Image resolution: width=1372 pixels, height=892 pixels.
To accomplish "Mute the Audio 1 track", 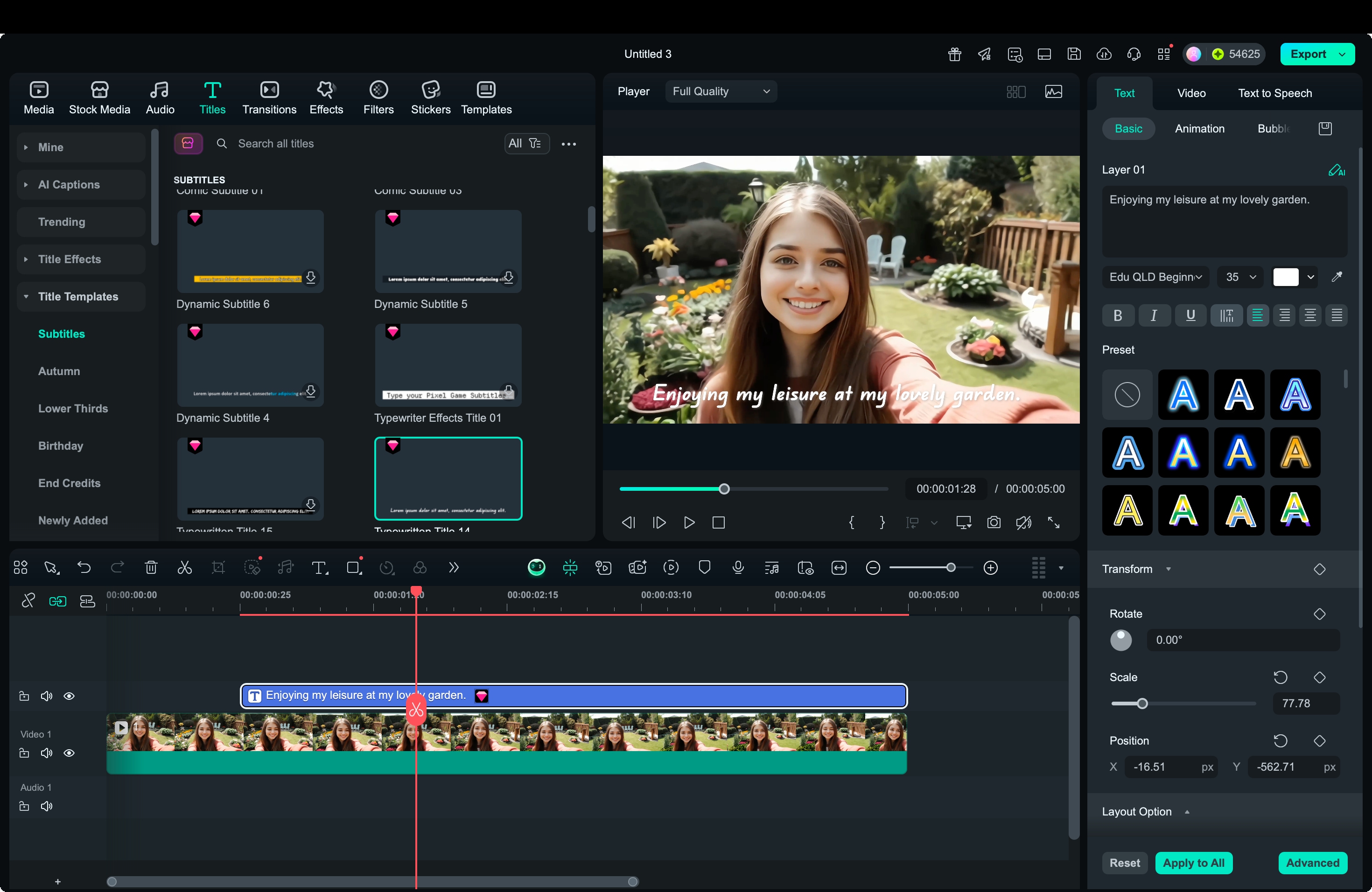I will (47, 806).
